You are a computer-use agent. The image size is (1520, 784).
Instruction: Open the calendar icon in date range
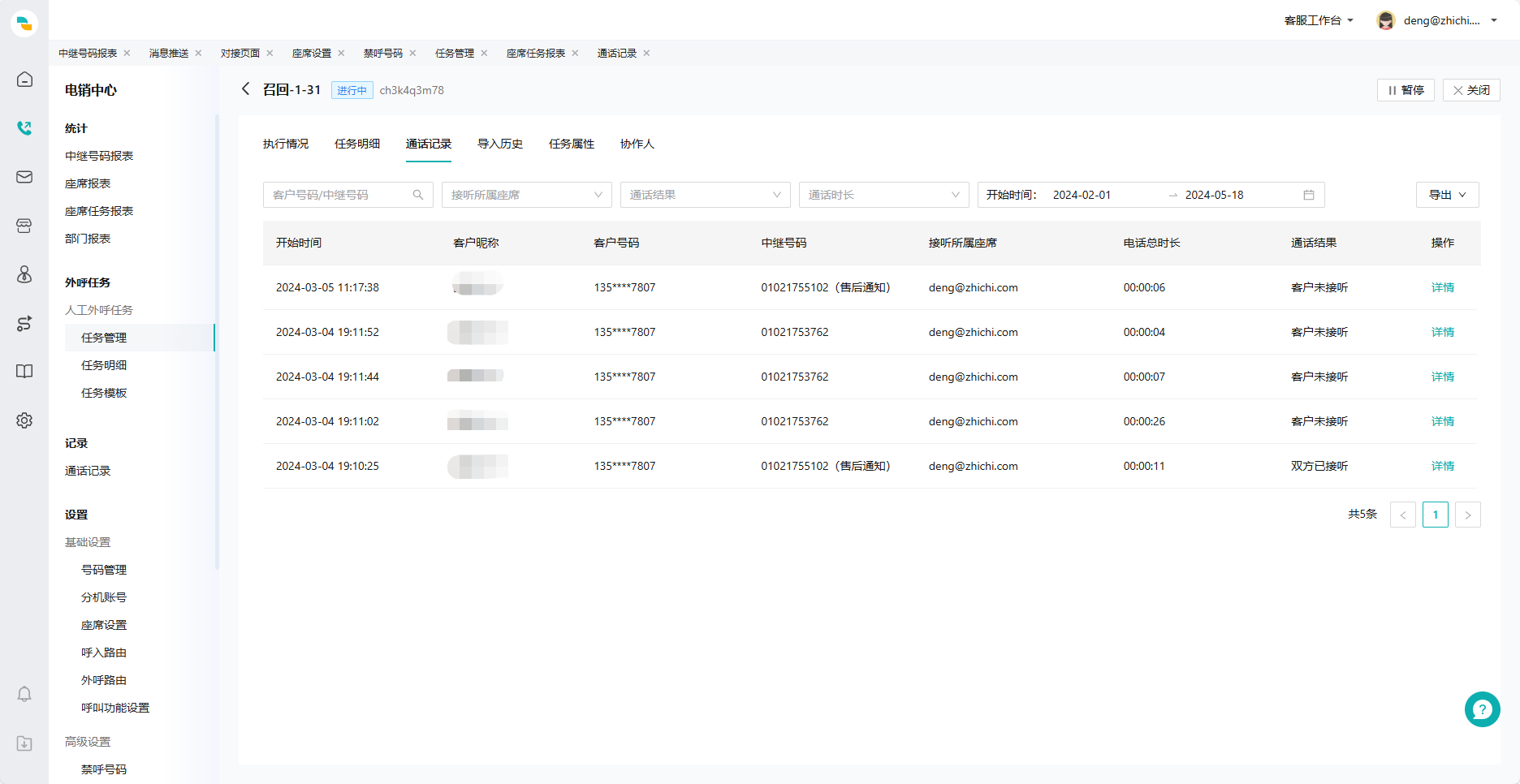1309,195
